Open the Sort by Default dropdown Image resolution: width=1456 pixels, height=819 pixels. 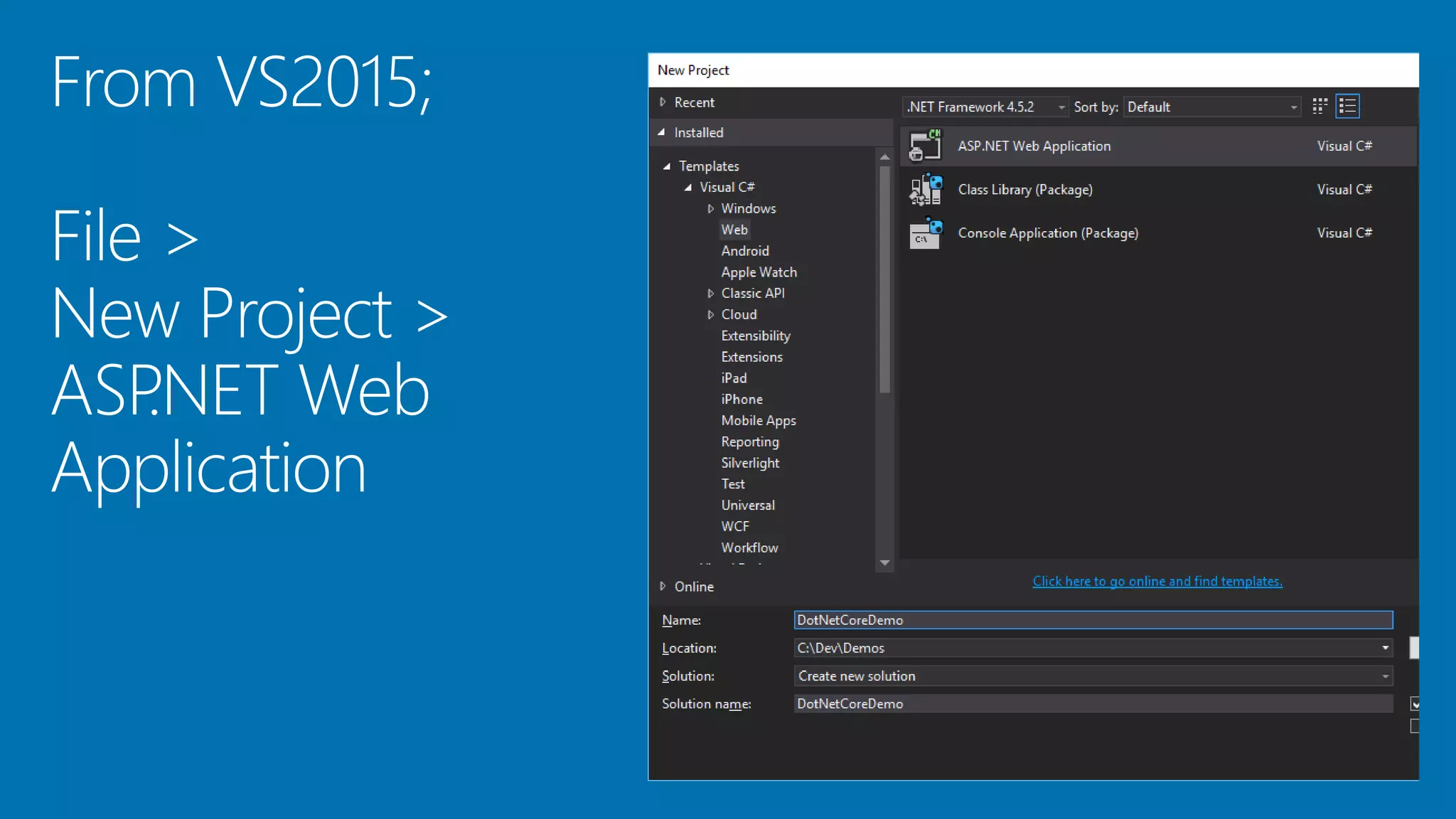tap(1211, 107)
